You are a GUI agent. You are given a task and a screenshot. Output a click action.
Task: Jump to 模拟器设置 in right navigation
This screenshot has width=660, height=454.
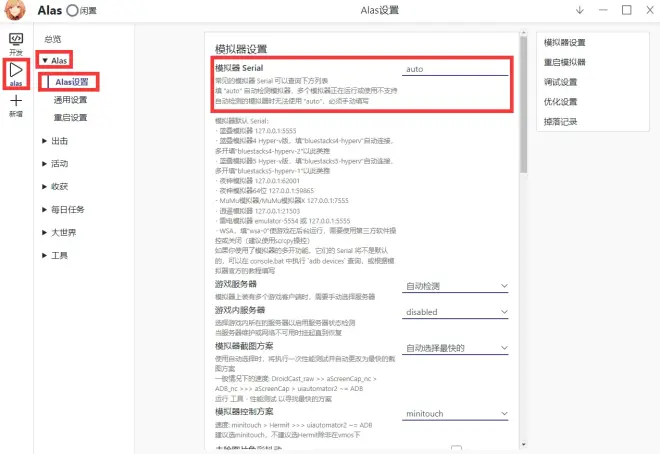564,42
